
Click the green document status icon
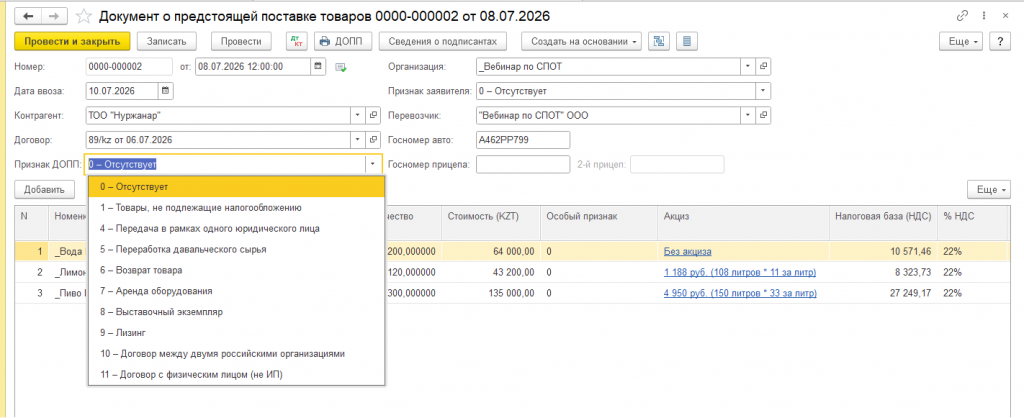pyautogui.click(x=340, y=67)
